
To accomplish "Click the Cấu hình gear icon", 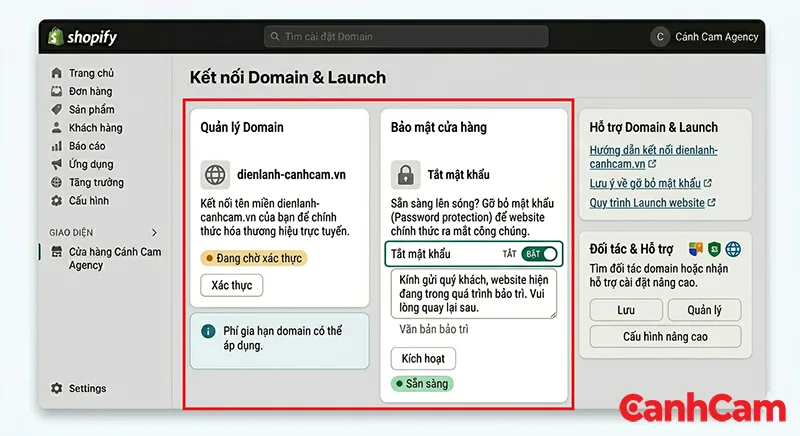I will 57,200.
